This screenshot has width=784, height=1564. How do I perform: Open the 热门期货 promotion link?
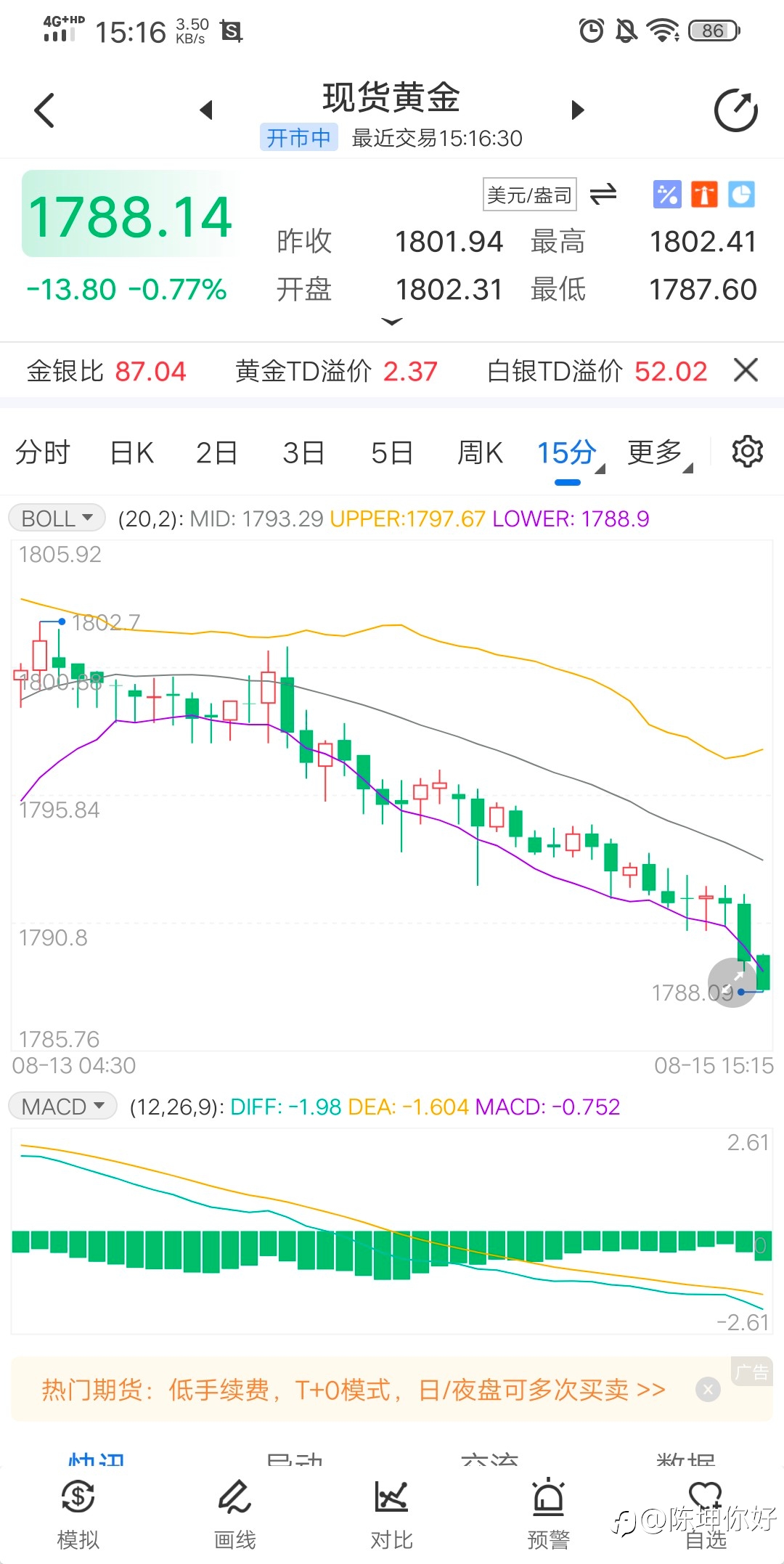pos(354,1390)
